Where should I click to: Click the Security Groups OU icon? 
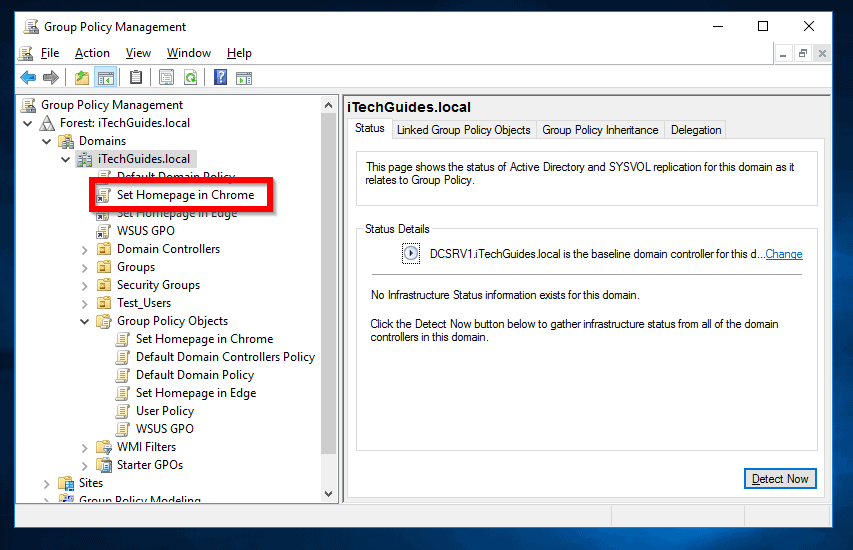pos(103,285)
